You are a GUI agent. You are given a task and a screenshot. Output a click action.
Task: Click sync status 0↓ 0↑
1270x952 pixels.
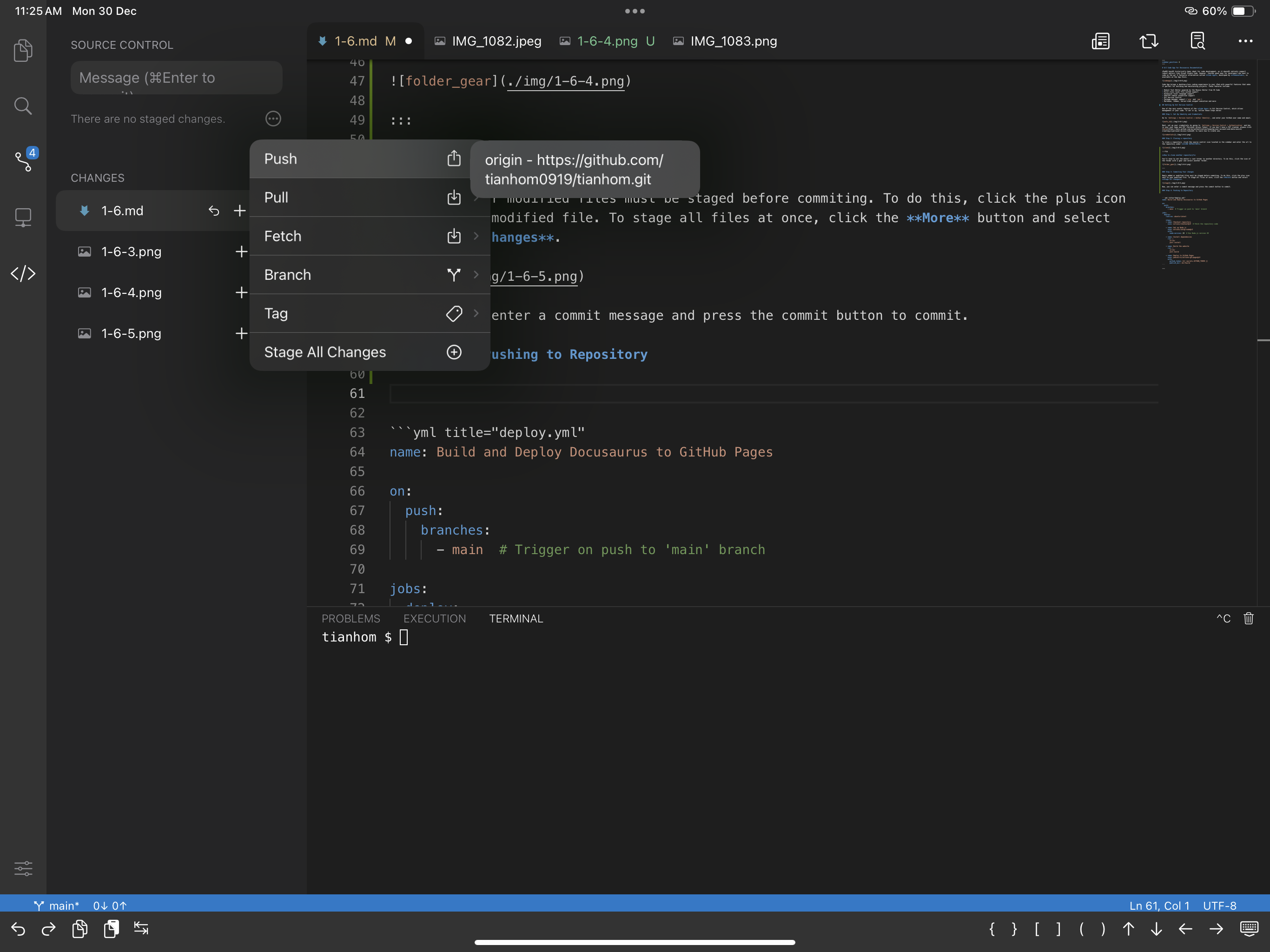[110, 906]
